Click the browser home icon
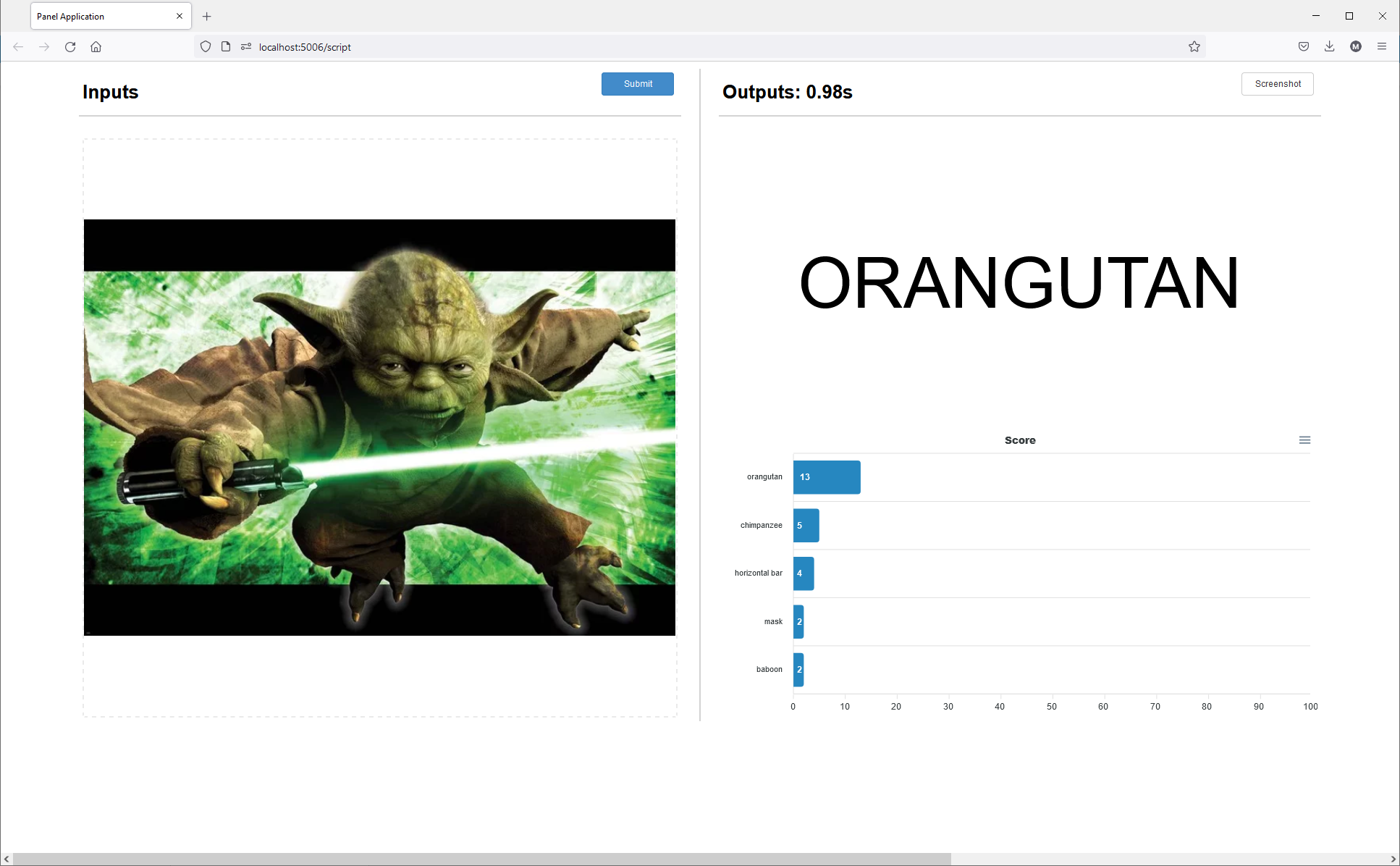 point(96,46)
